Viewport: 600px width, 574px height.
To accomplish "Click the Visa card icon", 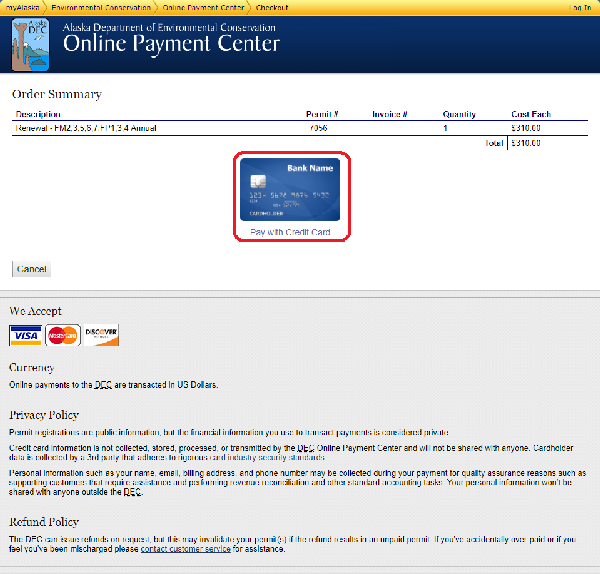I will pyautogui.click(x=26, y=335).
